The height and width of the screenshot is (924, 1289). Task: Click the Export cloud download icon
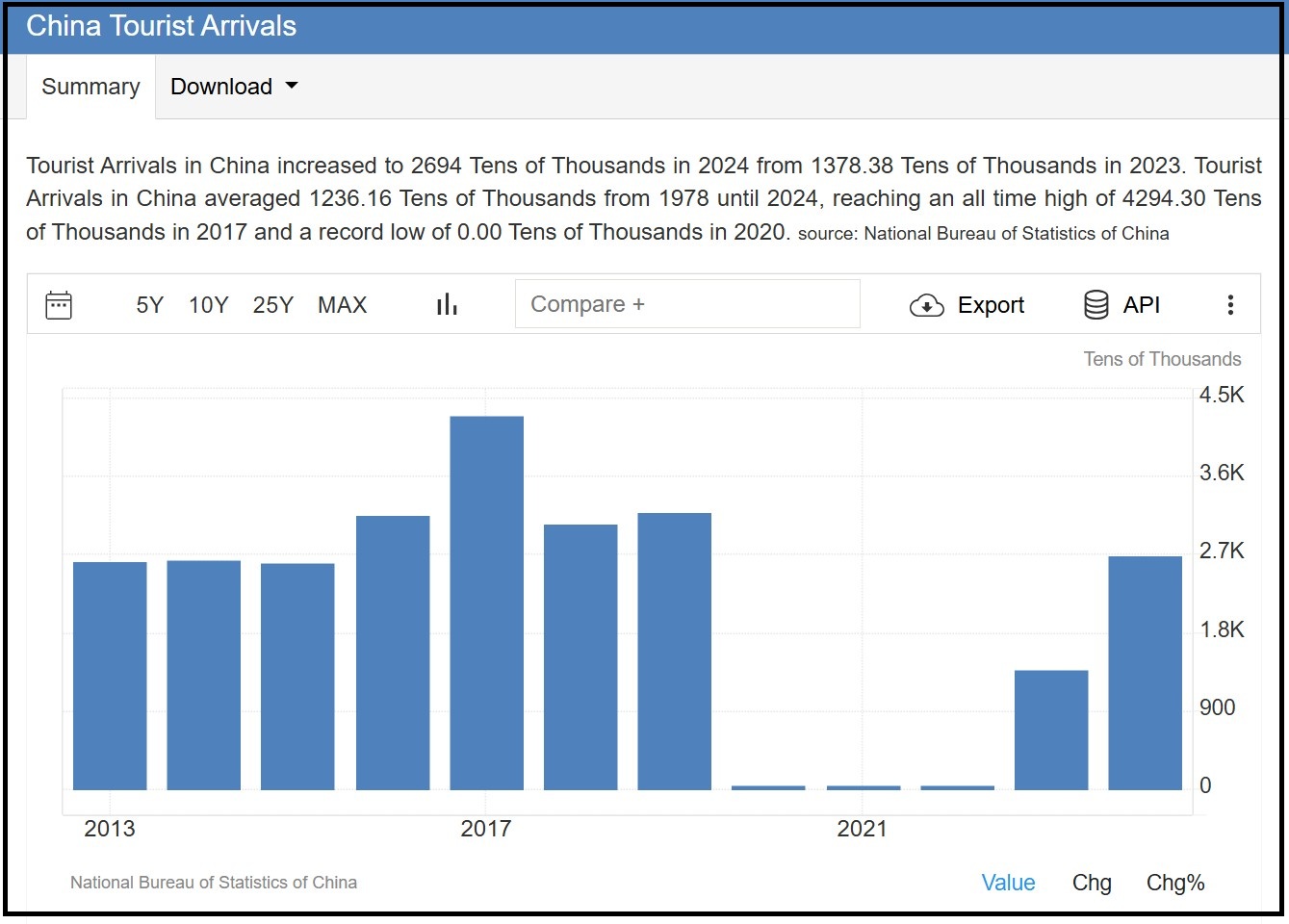pos(925,304)
